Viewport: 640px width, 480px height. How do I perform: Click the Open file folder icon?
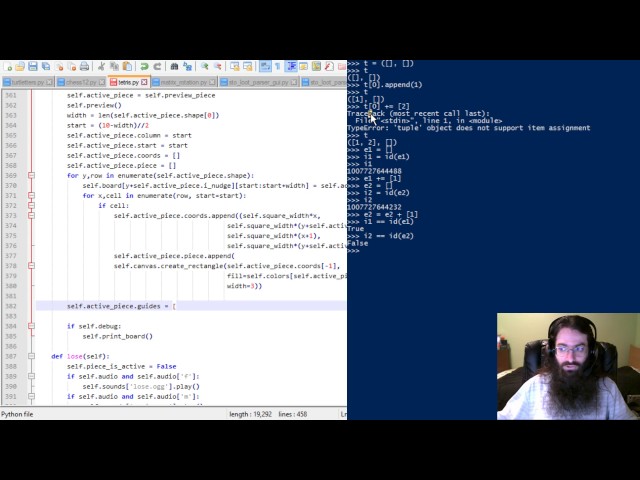point(20,67)
